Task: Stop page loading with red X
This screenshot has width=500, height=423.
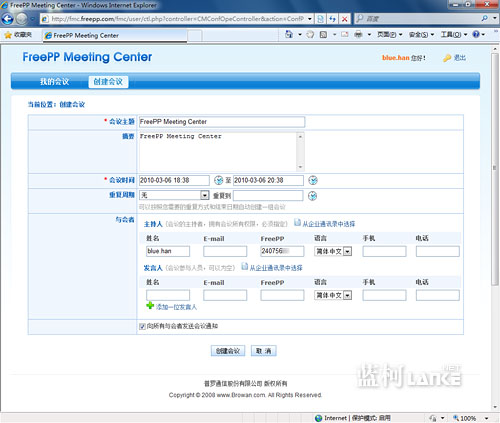Action: click(x=345, y=19)
